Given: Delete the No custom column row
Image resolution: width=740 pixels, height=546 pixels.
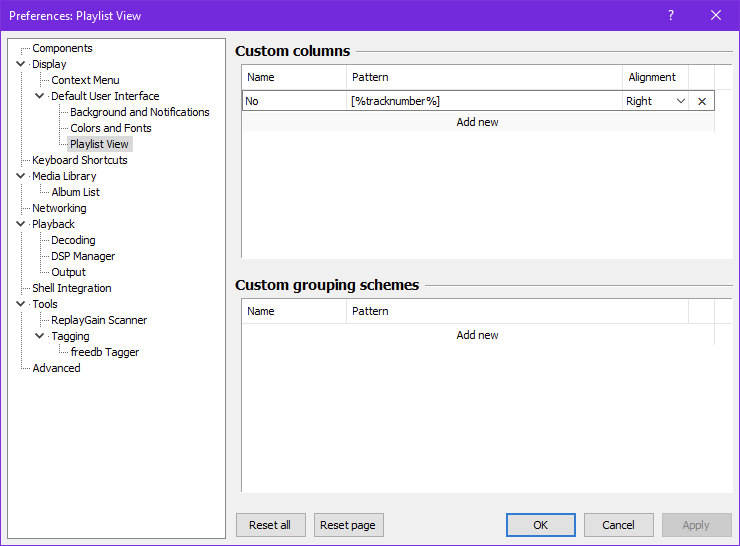Looking at the screenshot, I should coord(702,101).
